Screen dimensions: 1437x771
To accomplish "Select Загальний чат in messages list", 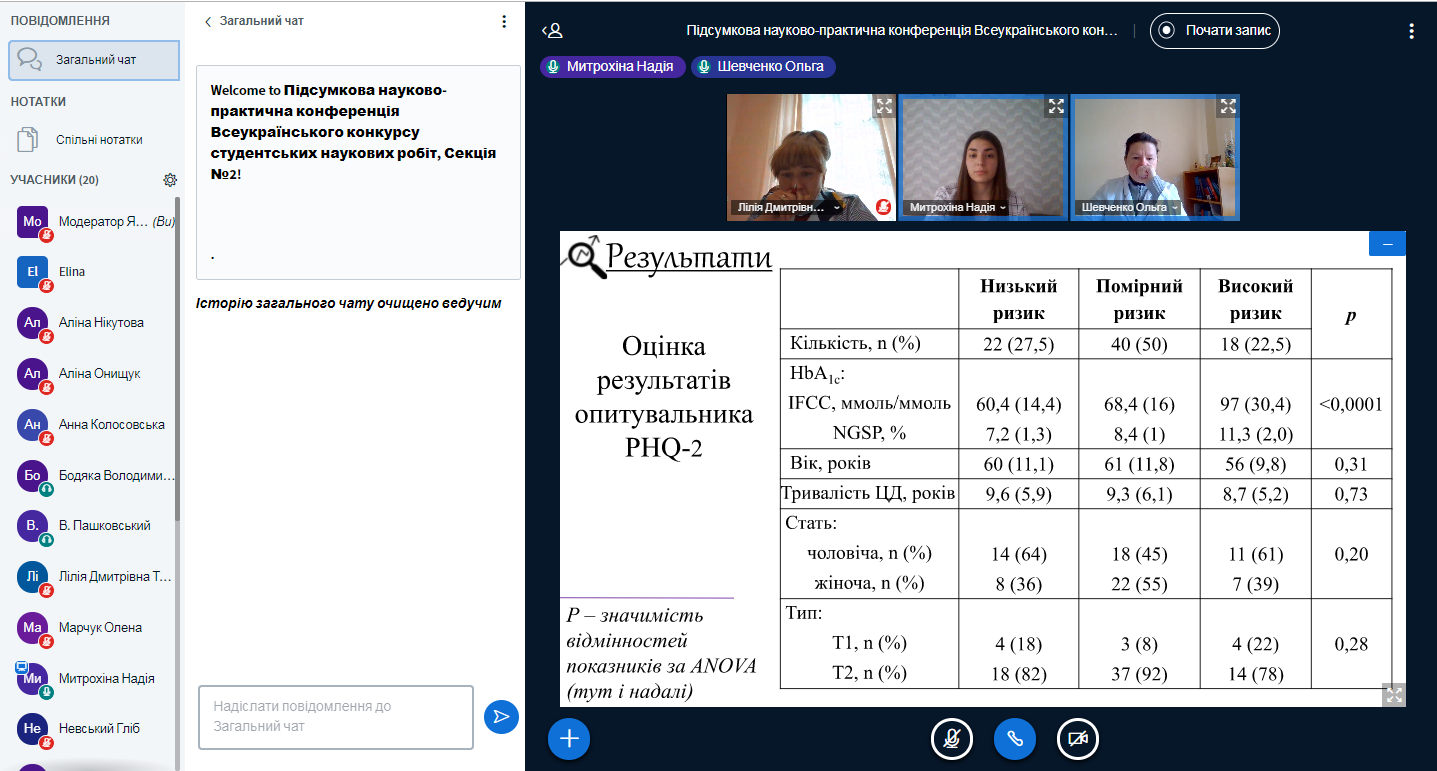I will point(94,60).
